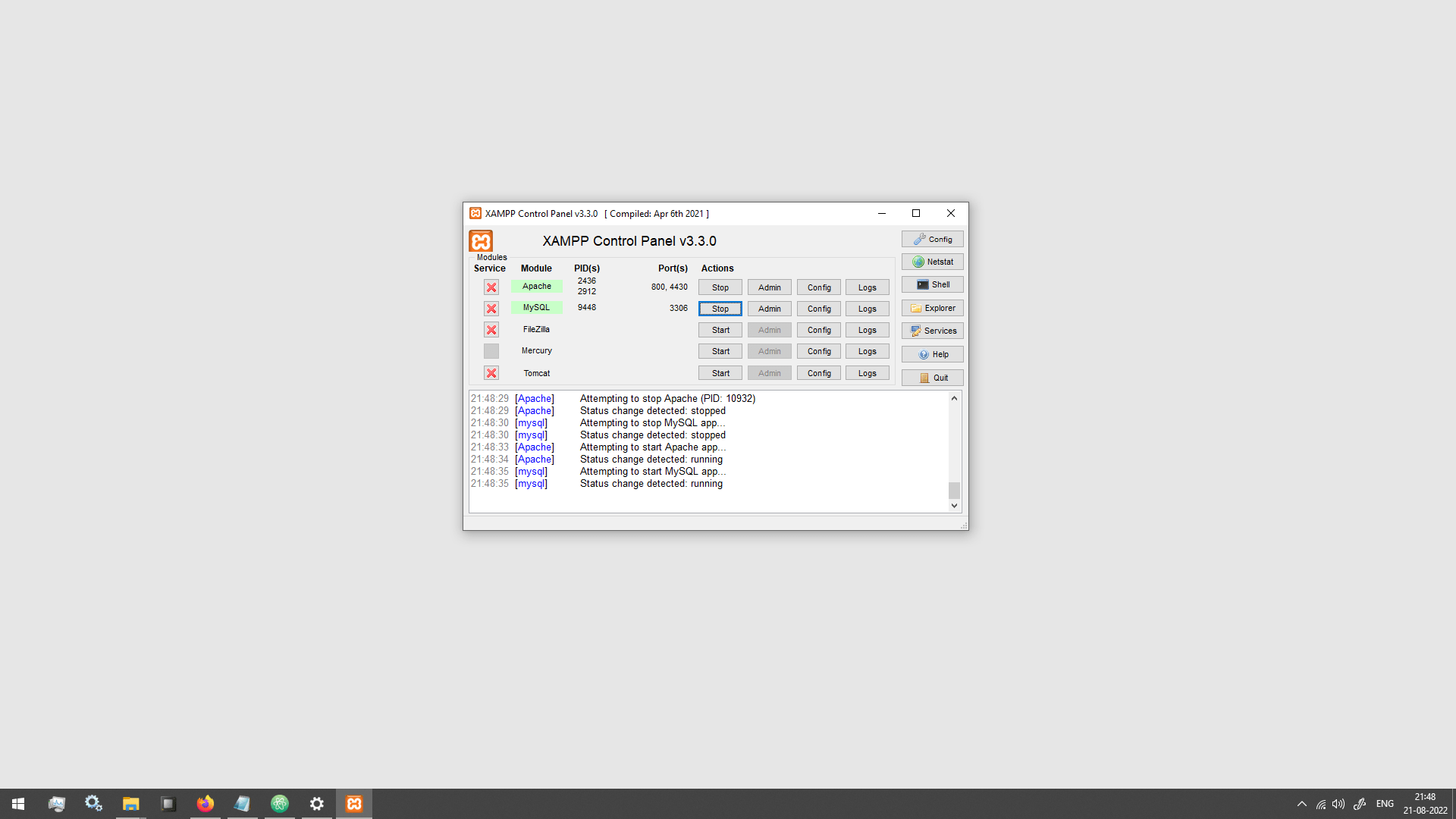Open the MySQL Config menu
This screenshot has width=1456, height=819.
819,309
